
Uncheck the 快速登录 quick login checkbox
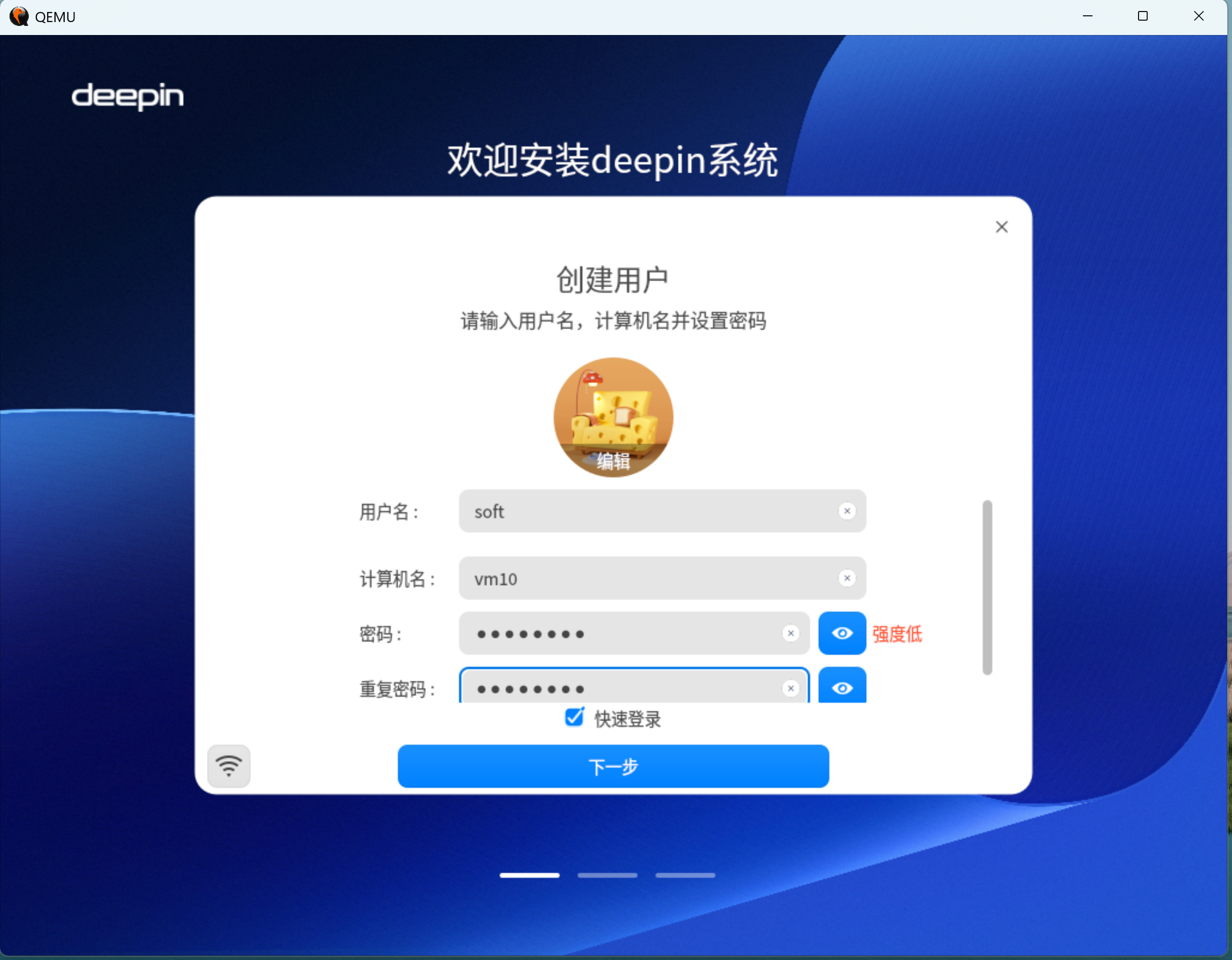coord(574,717)
